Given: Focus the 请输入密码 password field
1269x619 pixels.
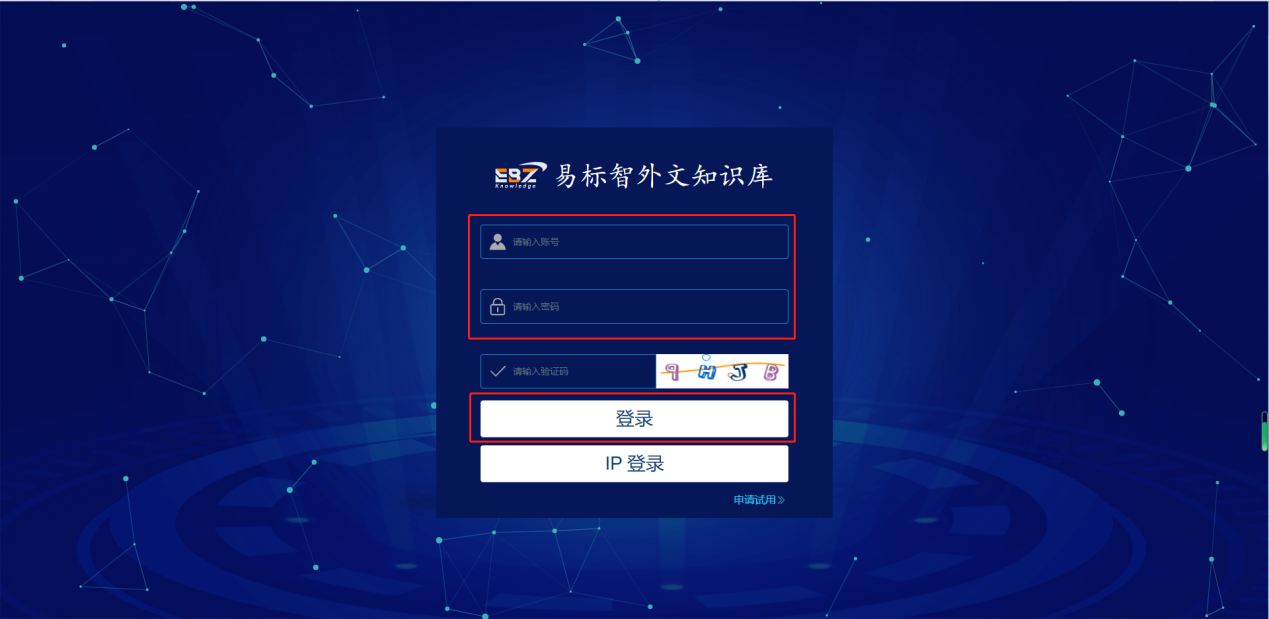Looking at the screenshot, I should (634, 307).
